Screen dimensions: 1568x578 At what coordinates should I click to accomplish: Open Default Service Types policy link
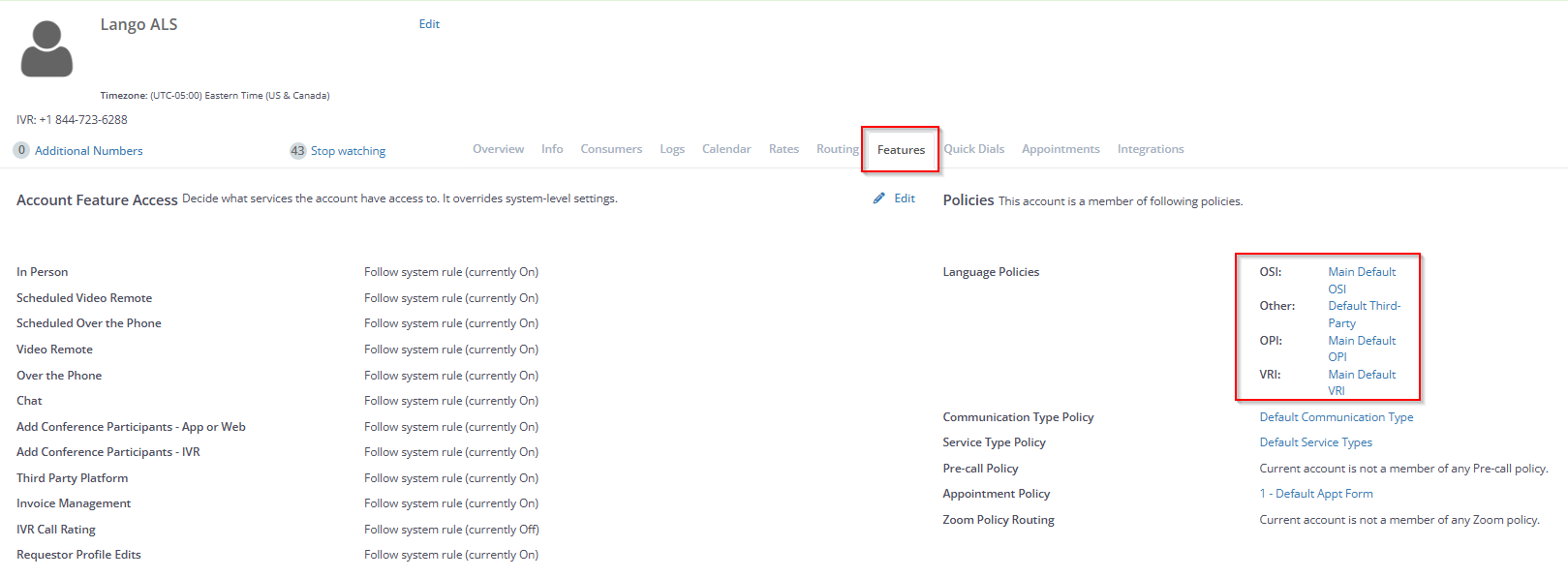coord(1315,442)
